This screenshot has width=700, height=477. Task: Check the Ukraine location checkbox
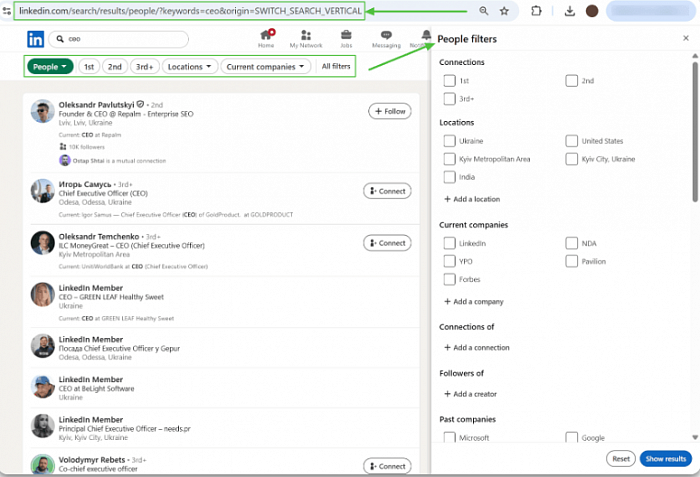pos(450,141)
